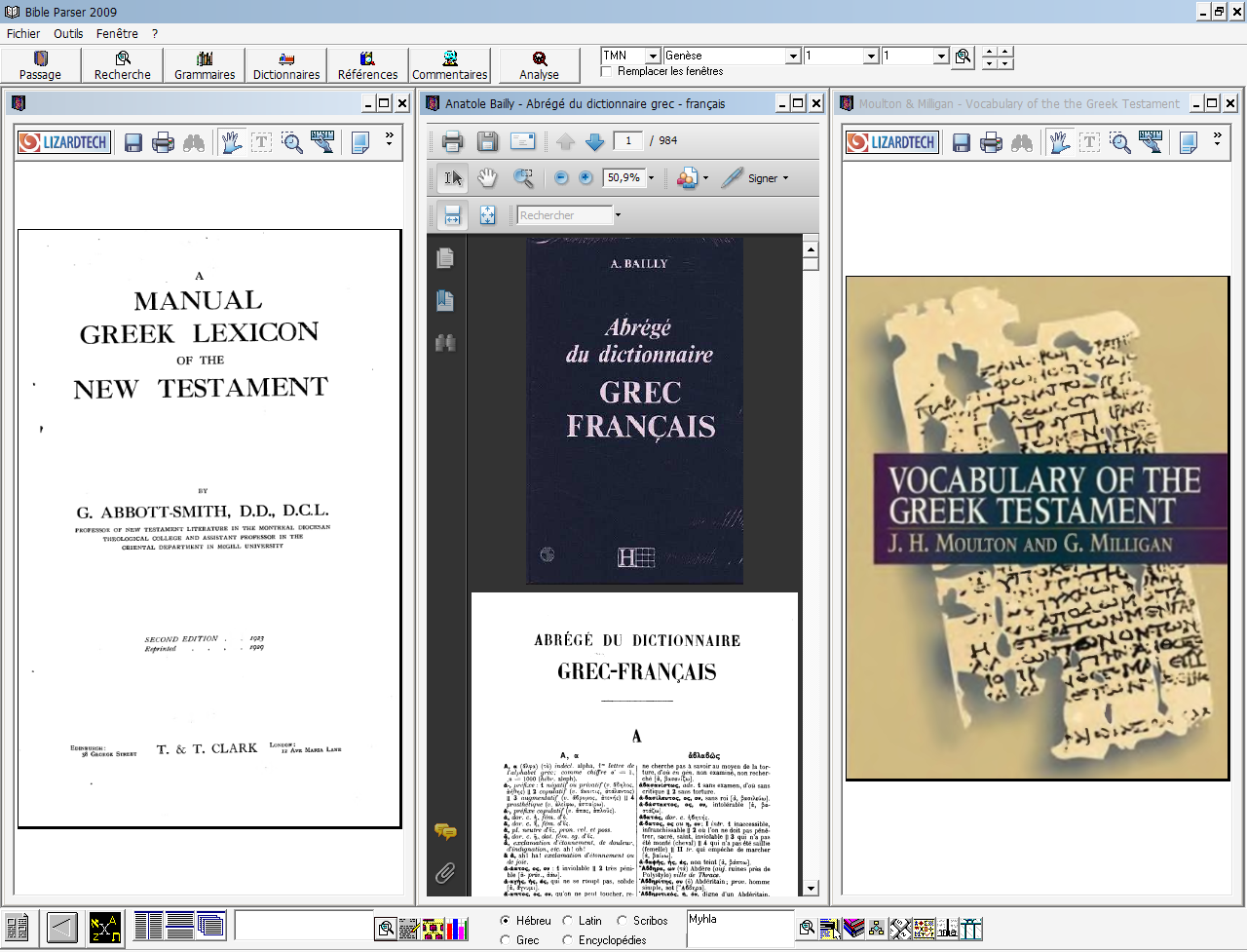Open the Recherche search tool
1247x952 pixels.
point(123,65)
